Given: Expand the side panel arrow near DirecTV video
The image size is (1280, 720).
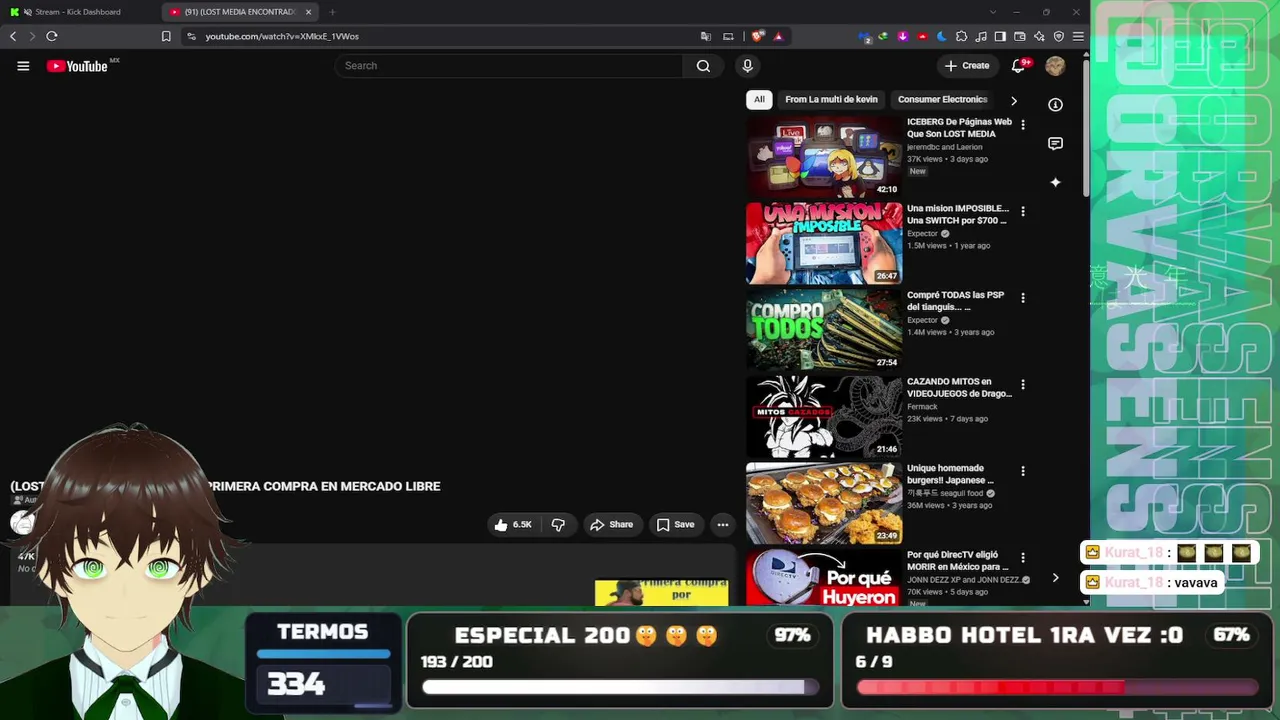Looking at the screenshot, I should click(x=1055, y=578).
